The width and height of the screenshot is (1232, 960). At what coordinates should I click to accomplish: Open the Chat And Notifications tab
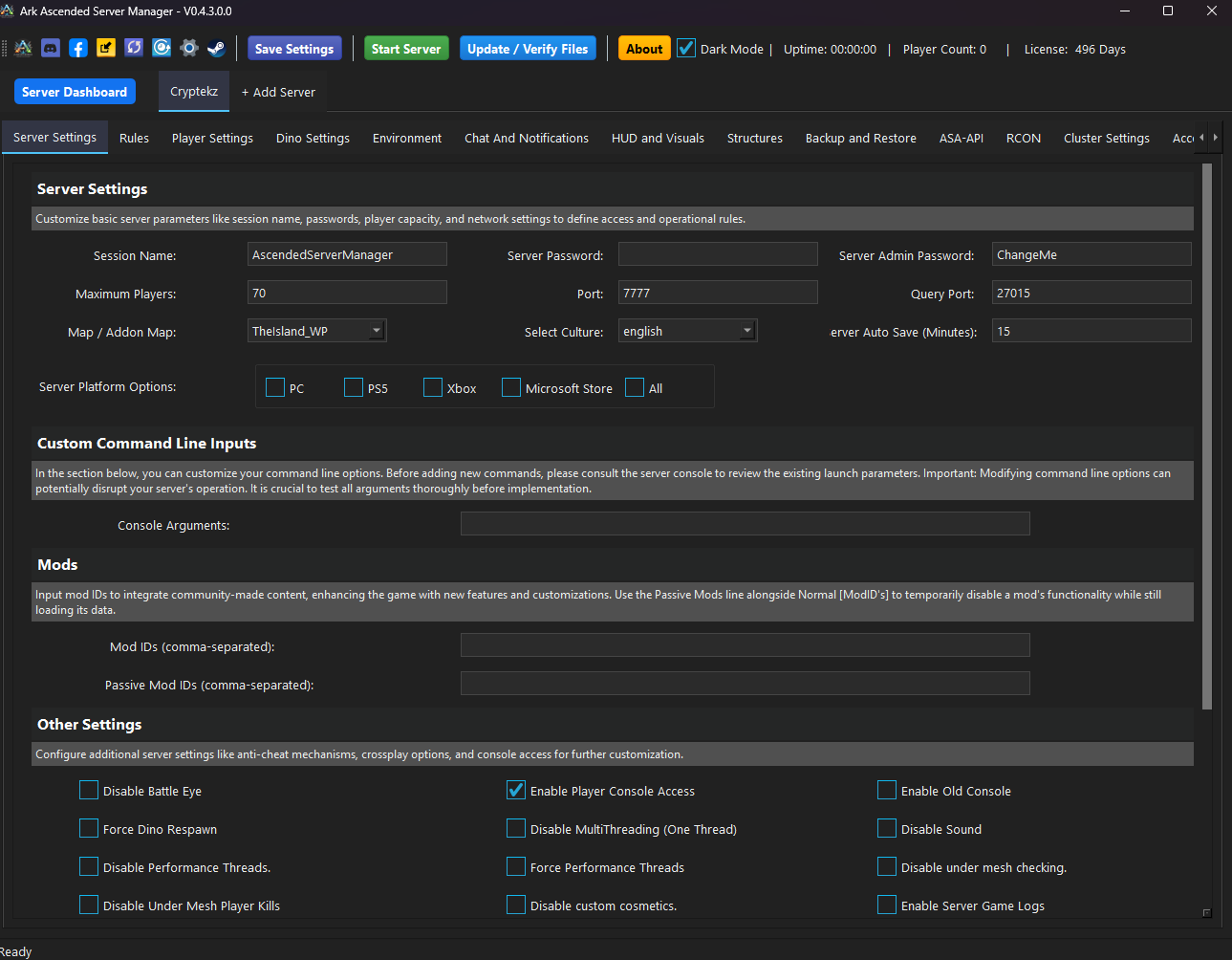click(x=527, y=138)
